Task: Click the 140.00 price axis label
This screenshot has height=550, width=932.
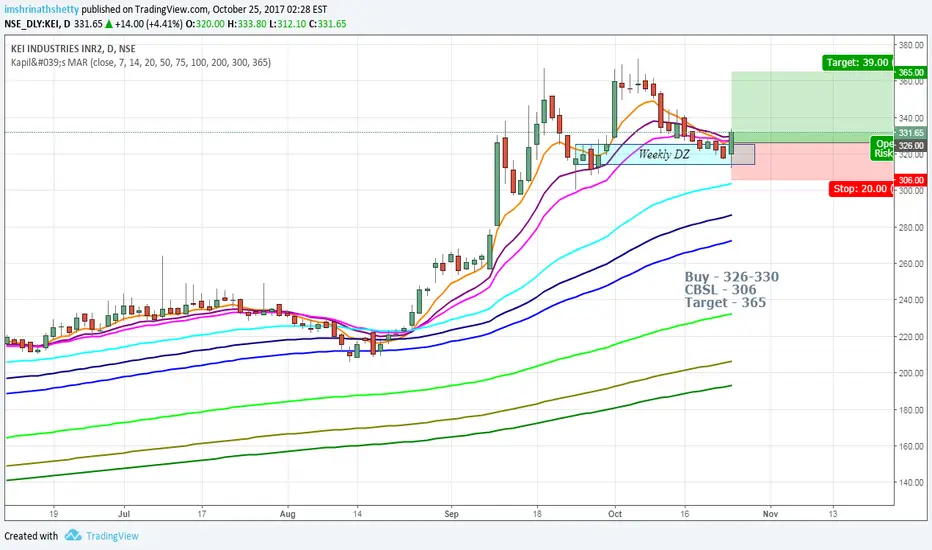Action: pyautogui.click(x=911, y=482)
